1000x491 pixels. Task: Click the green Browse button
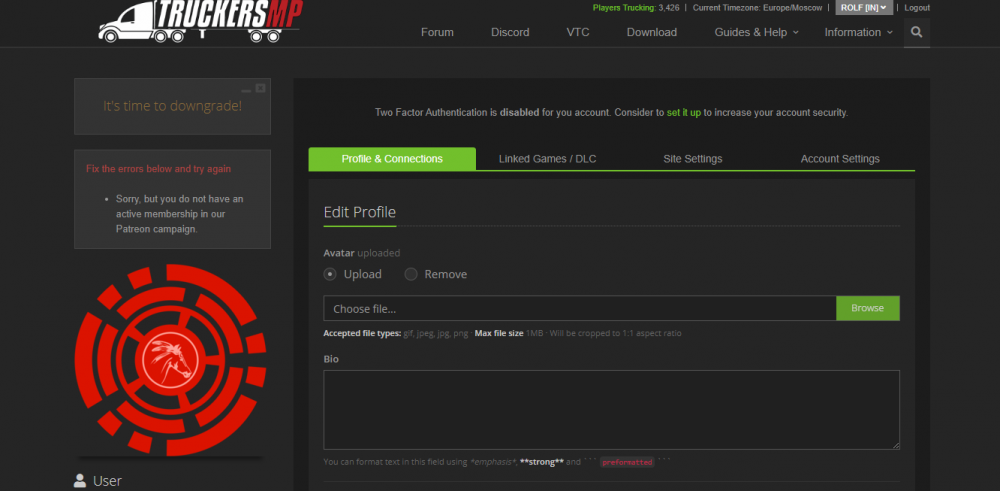pos(867,308)
